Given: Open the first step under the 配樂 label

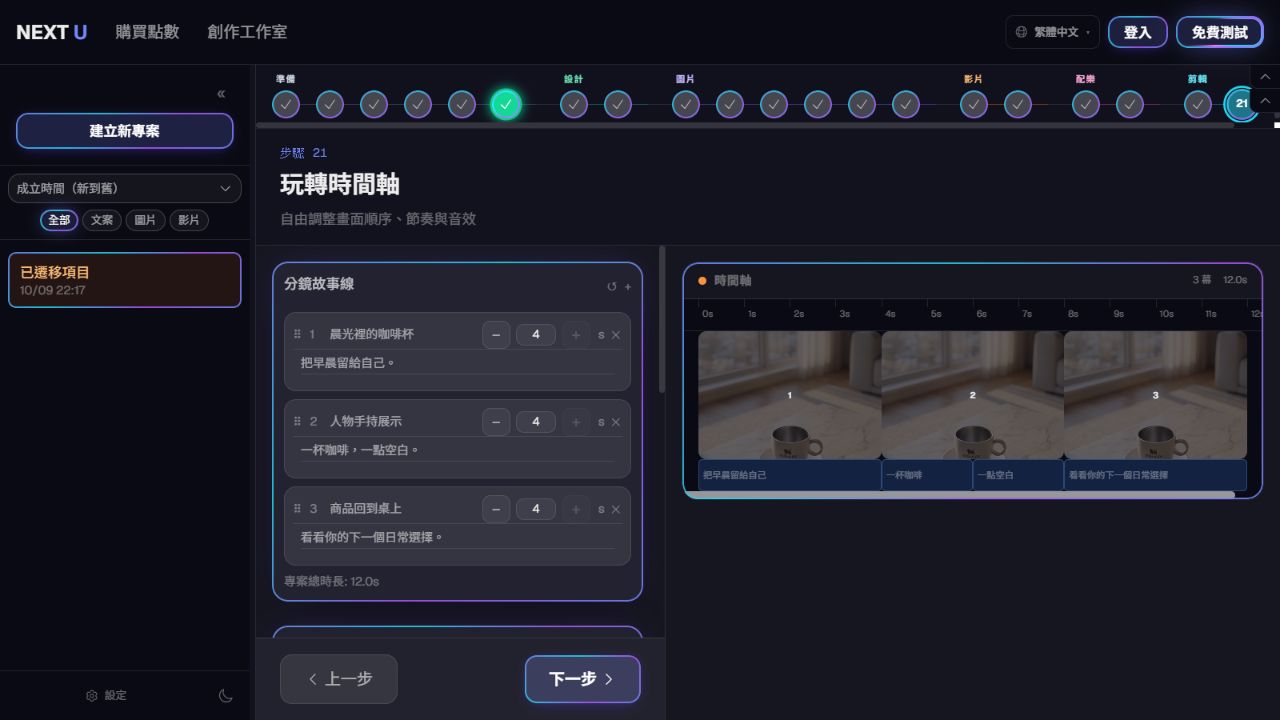Looking at the screenshot, I should (x=1086, y=104).
